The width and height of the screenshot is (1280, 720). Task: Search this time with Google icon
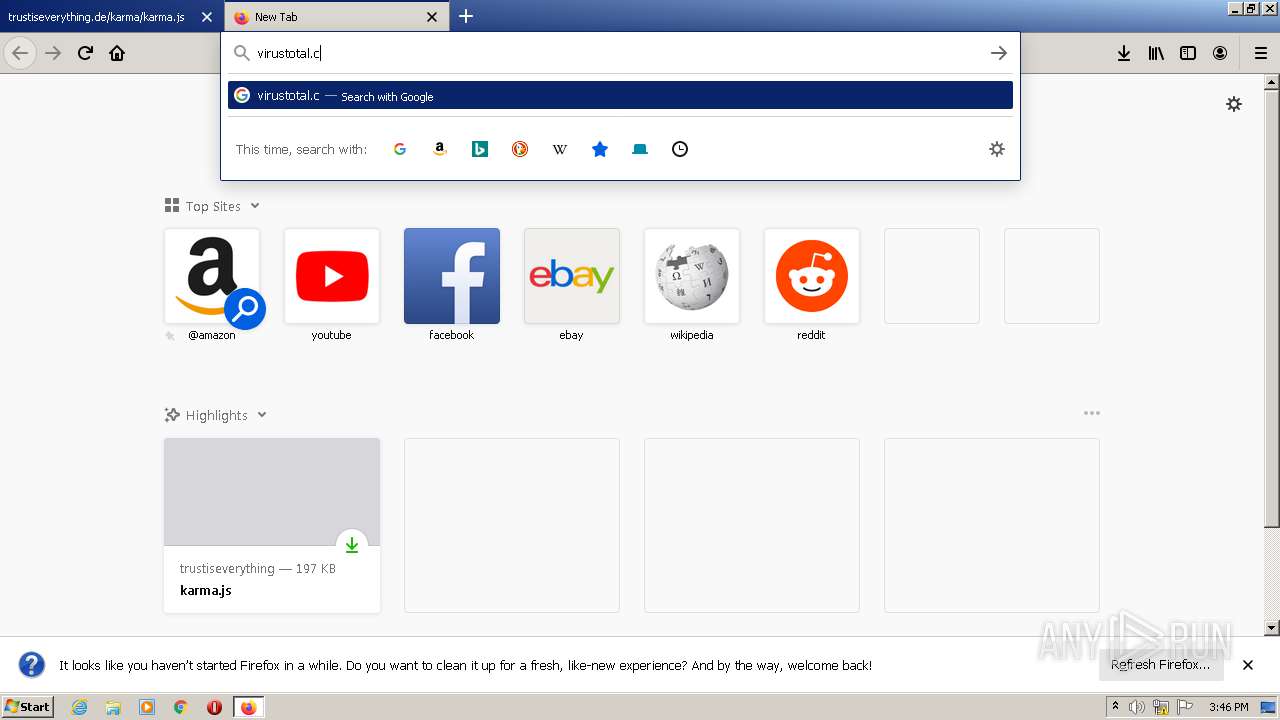pos(400,149)
